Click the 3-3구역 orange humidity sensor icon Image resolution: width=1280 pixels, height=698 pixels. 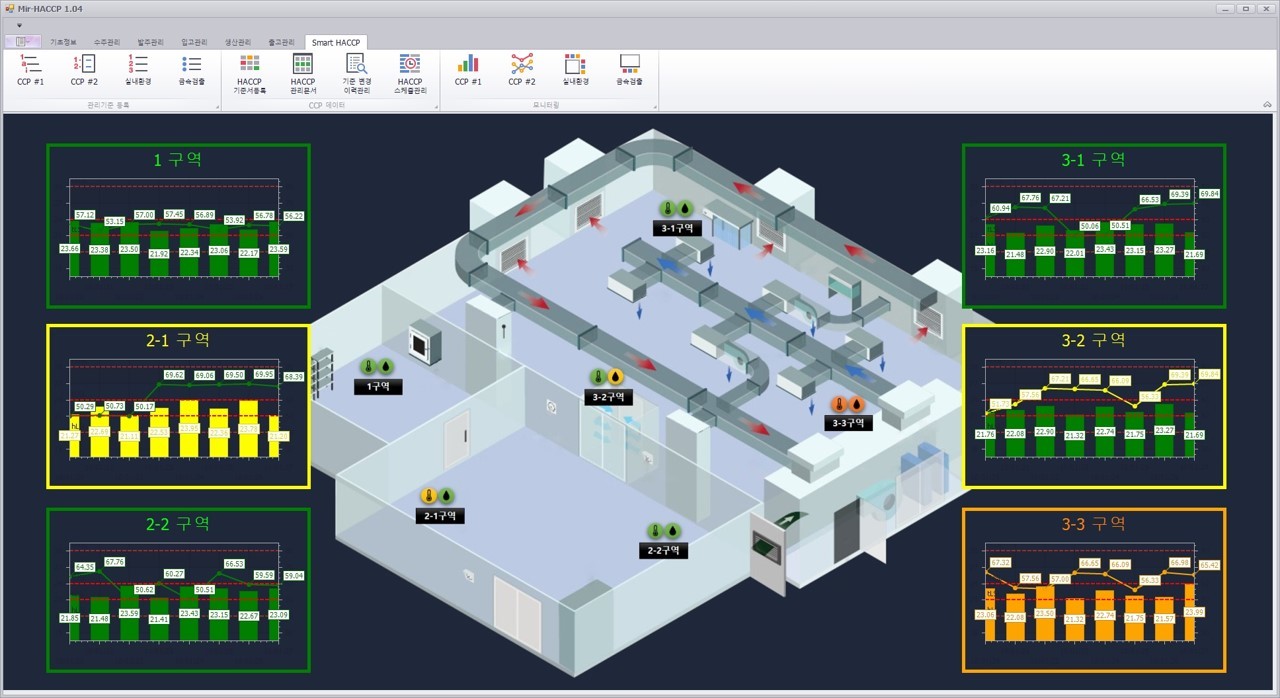click(x=857, y=404)
